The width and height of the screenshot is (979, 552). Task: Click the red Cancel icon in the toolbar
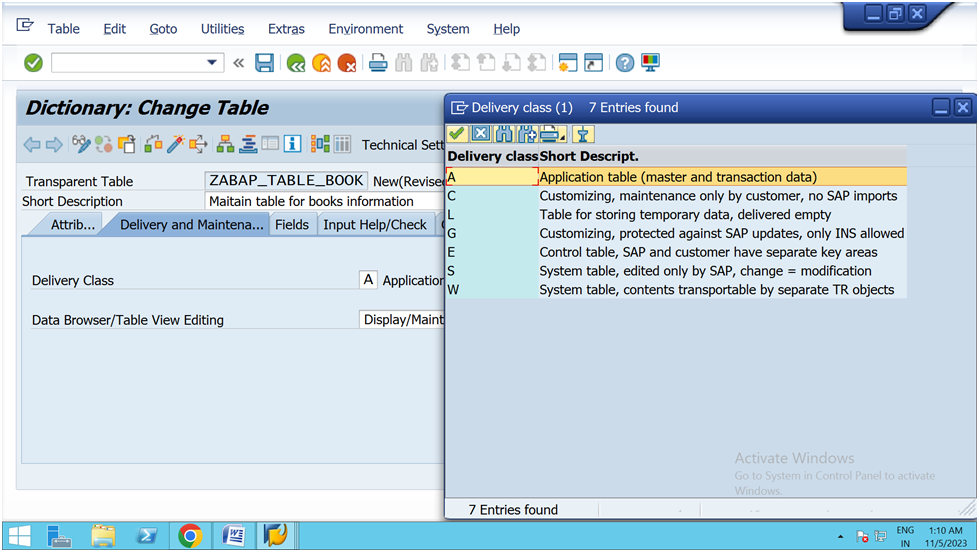click(x=347, y=62)
